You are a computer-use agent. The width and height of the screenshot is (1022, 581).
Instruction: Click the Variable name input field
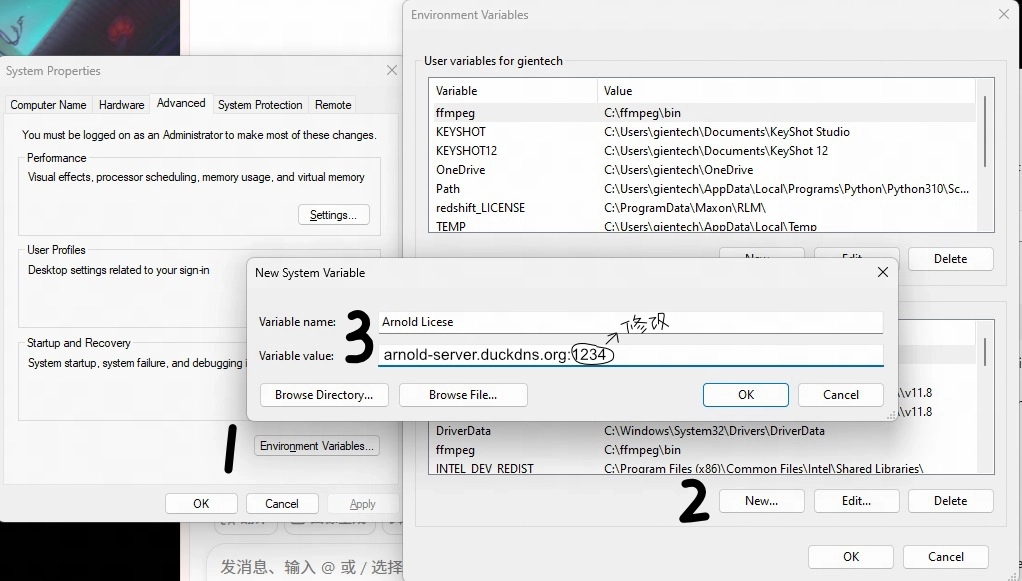(x=630, y=322)
